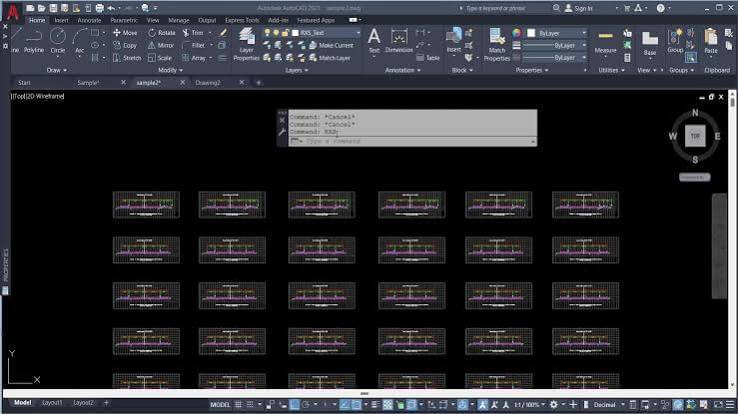Choose the Rotate tool

(x=161, y=33)
